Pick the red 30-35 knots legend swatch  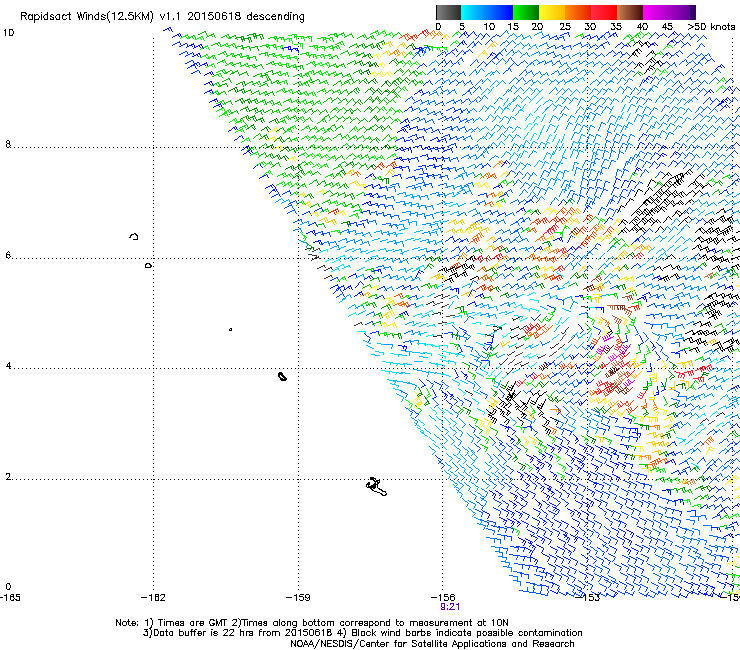tap(604, 12)
